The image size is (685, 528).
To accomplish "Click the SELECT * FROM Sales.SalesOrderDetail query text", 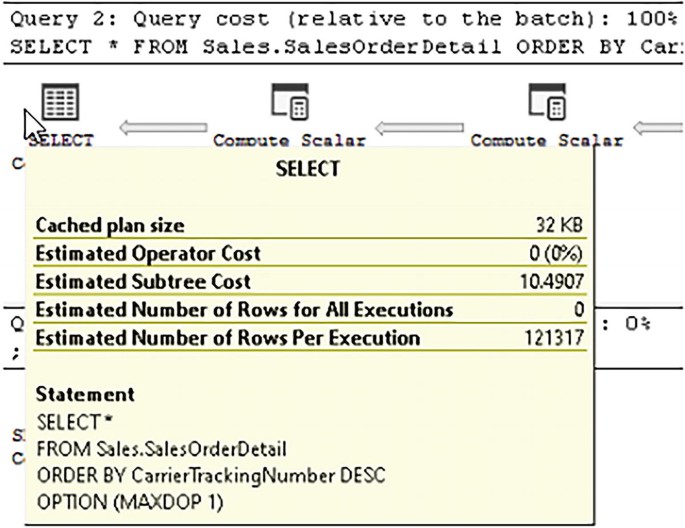I will click(342, 48).
